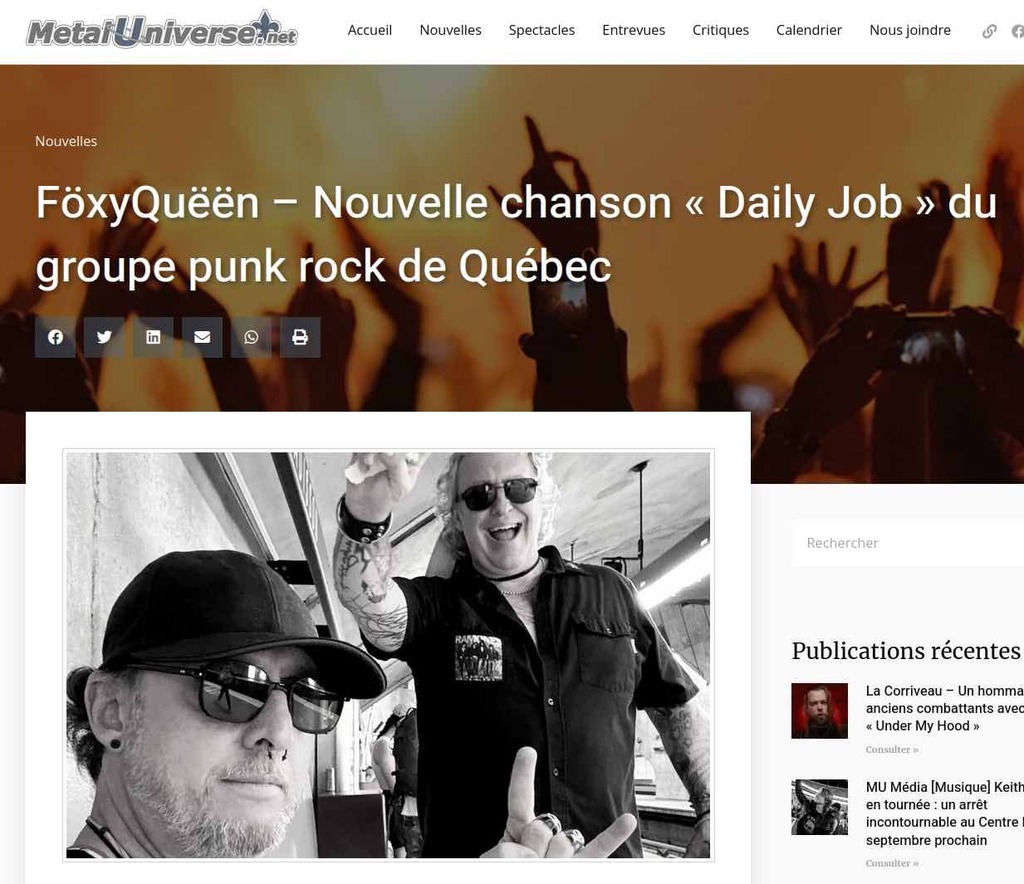Open La Corriveau Under My Hood article

(x=944, y=708)
